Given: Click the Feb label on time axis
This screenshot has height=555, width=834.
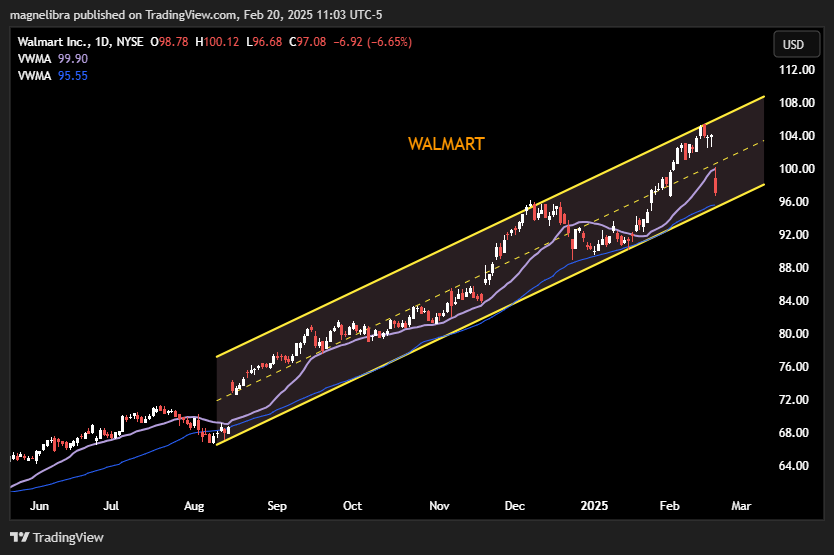Looking at the screenshot, I should (x=670, y=506).
